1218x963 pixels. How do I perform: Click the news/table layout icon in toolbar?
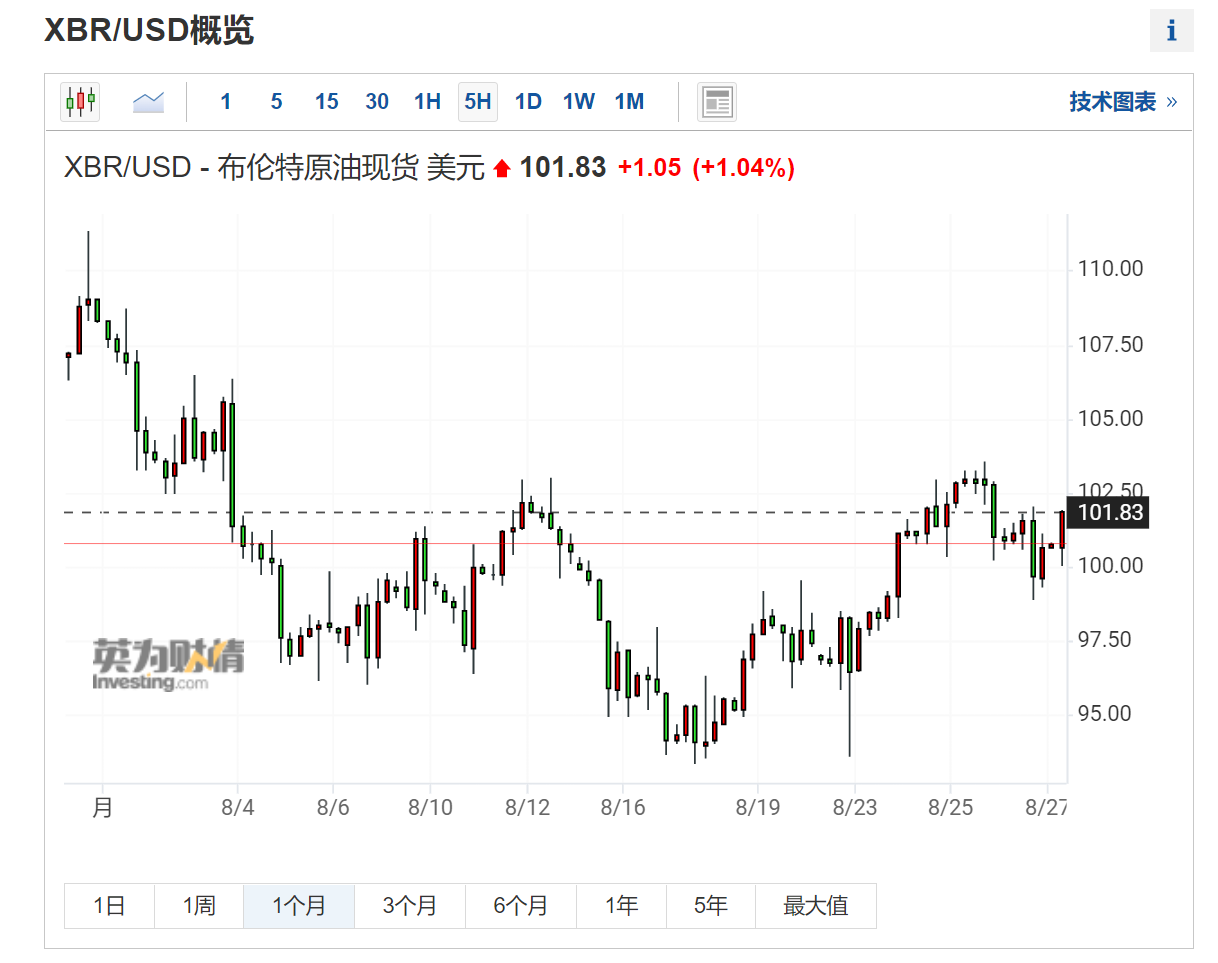(717, 101)
